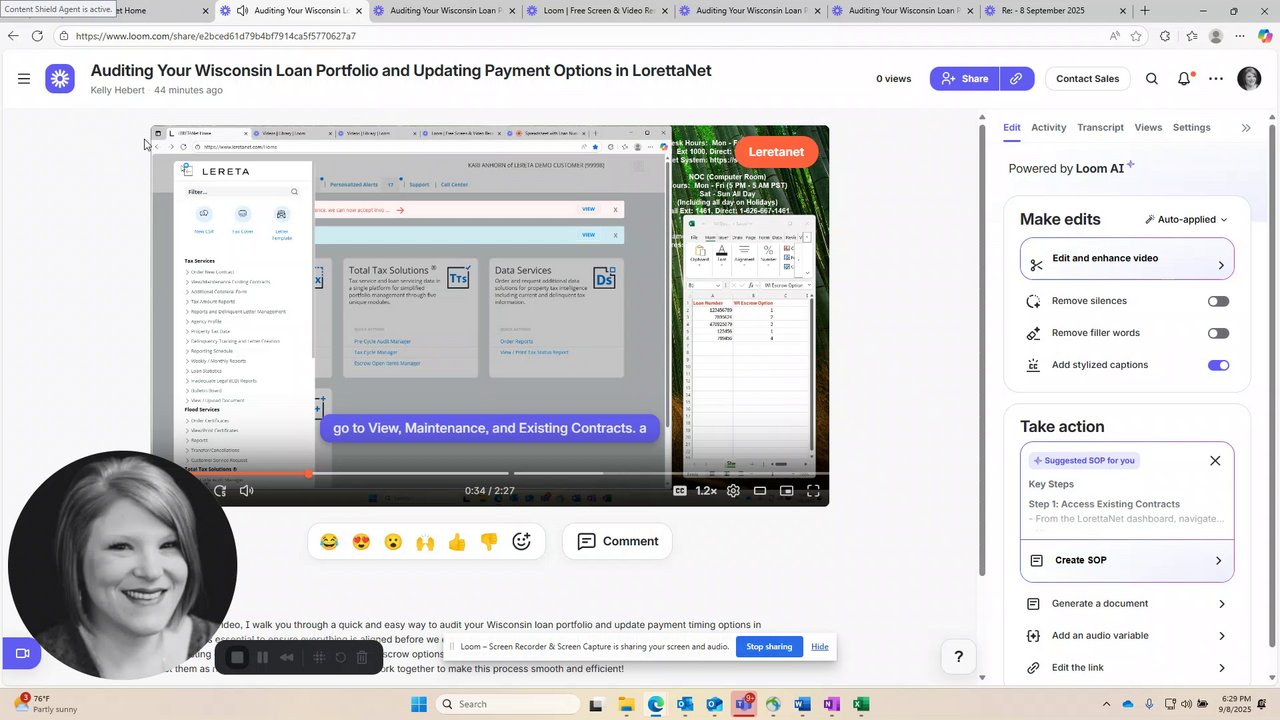Open the search magnifier in Loom header
Image resolution: width=1280 pixels, height=720 pixels.
click(1152, 79)
